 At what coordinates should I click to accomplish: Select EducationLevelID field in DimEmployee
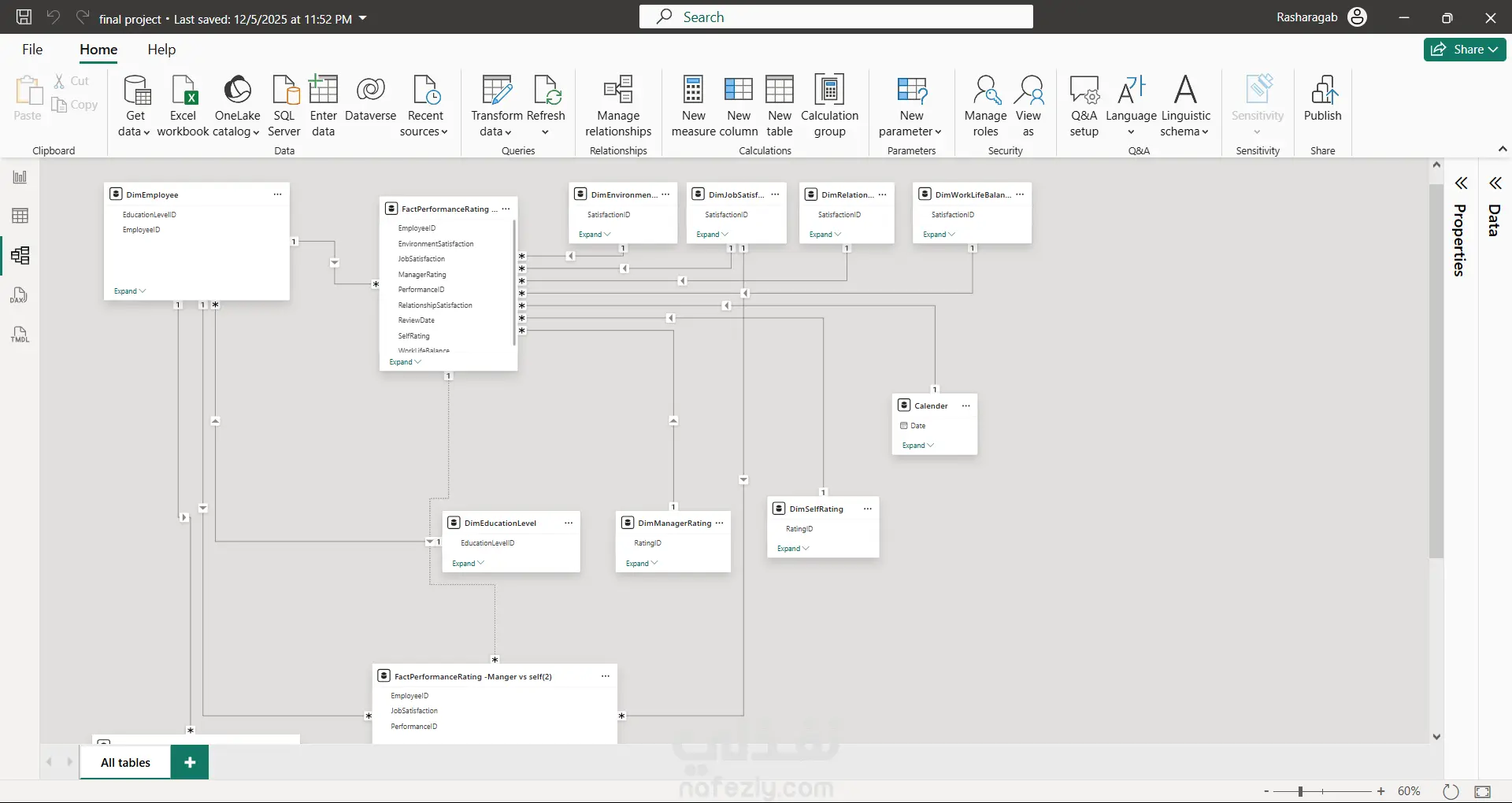coord(150,215)
